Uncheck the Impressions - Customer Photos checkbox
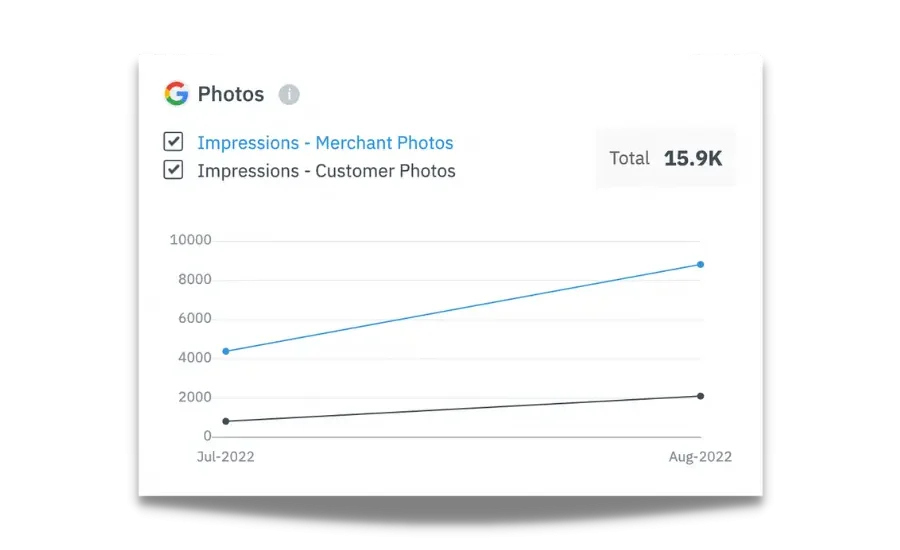 (x=174, y=170)
